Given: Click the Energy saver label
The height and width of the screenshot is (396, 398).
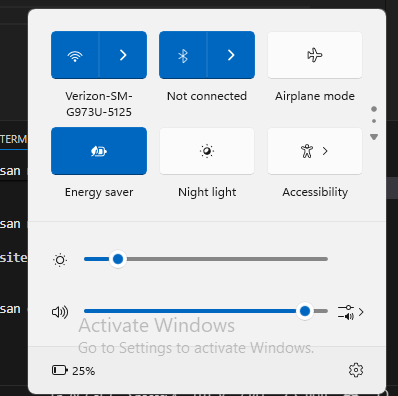Looking at the screenshot, I should coord(99,192).
